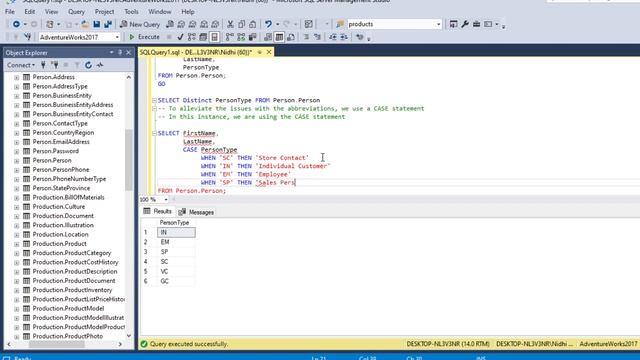Click the Save All icon

(108, 24)
